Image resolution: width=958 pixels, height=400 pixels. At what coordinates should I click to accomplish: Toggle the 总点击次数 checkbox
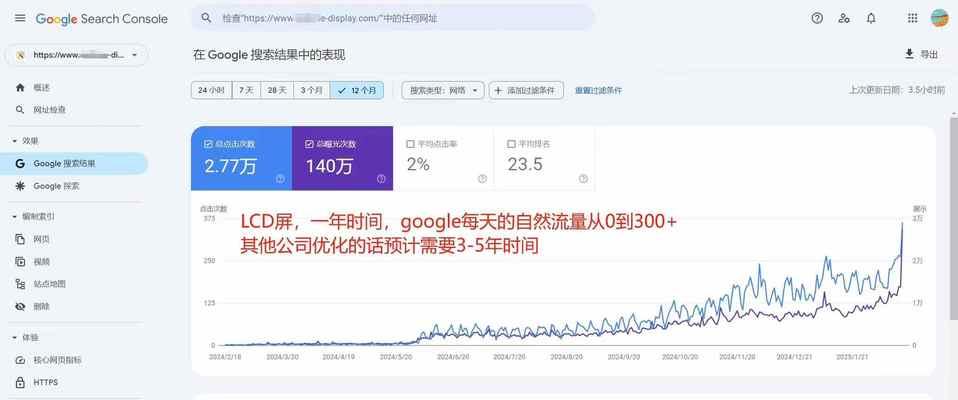click(208, 144)
